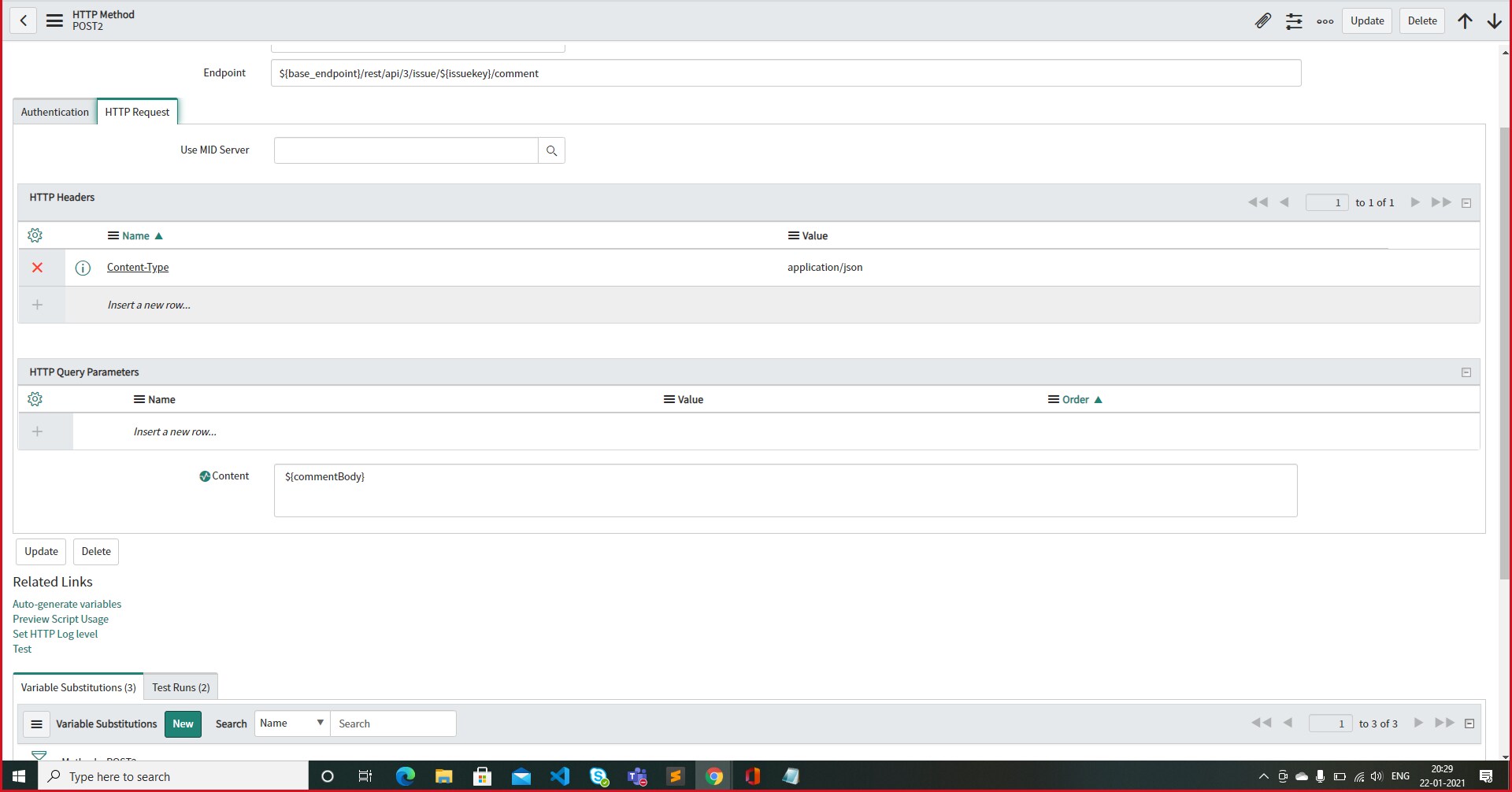
Task: Open Microsoft Teams from the taskbar
Action: click(x=637, y=776)
